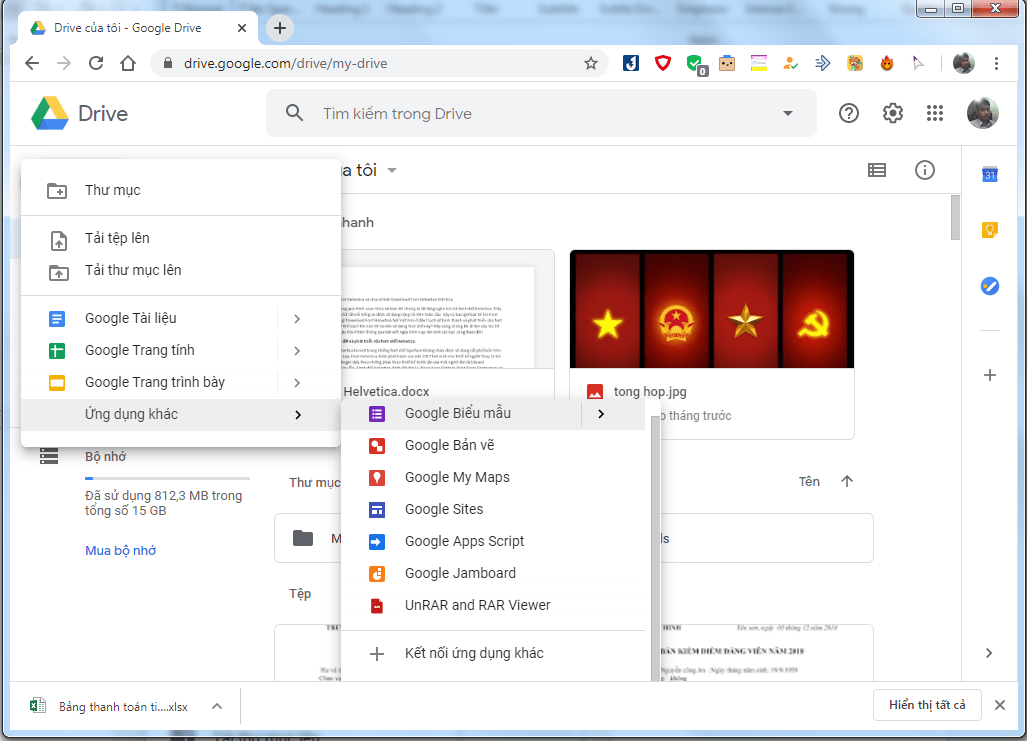Create a new Google Tài liệu

(149, 318)
